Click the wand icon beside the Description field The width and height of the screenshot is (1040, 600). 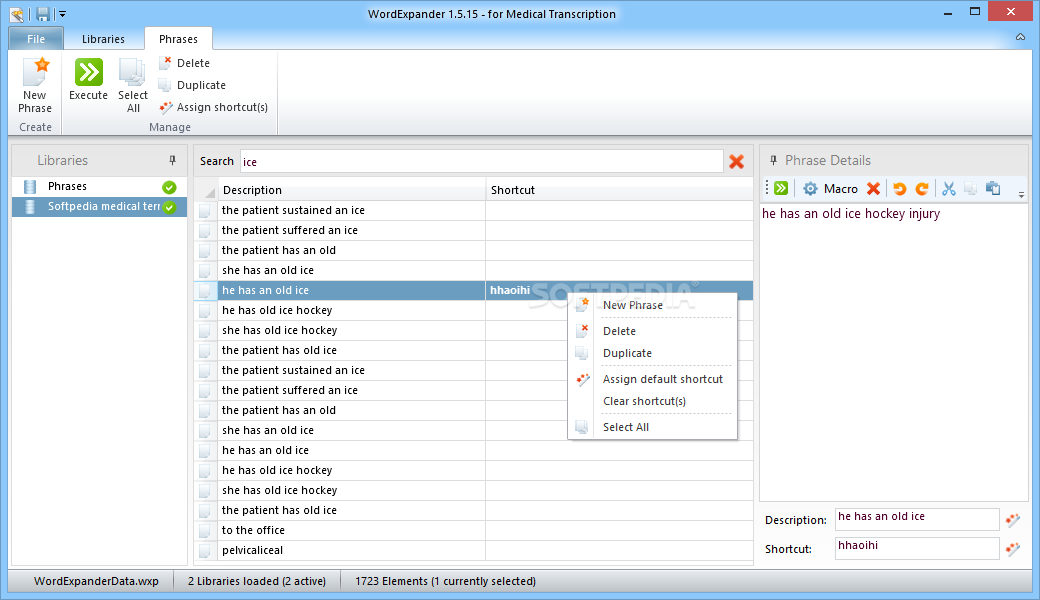pos(1013,520)
